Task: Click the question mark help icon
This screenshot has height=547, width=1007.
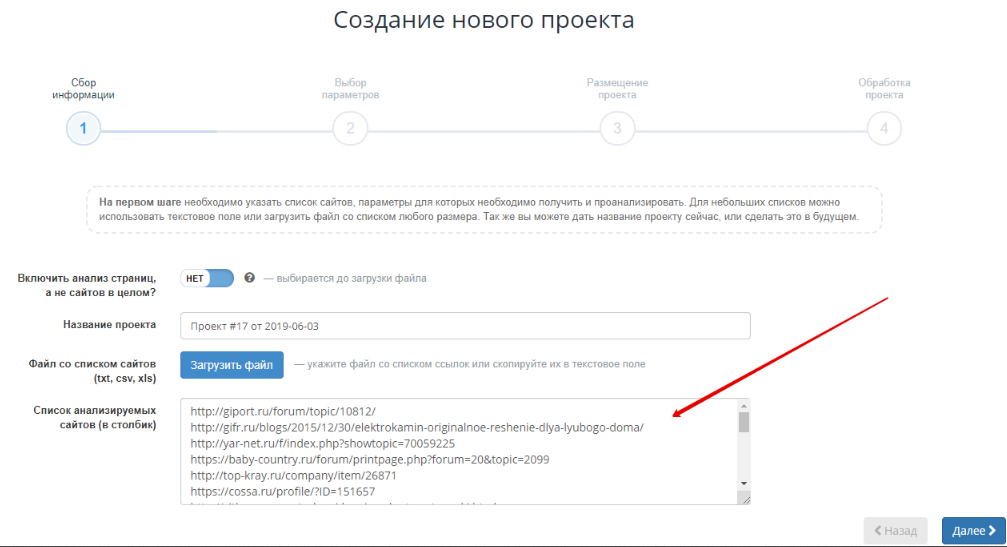Action: (249, 277)
